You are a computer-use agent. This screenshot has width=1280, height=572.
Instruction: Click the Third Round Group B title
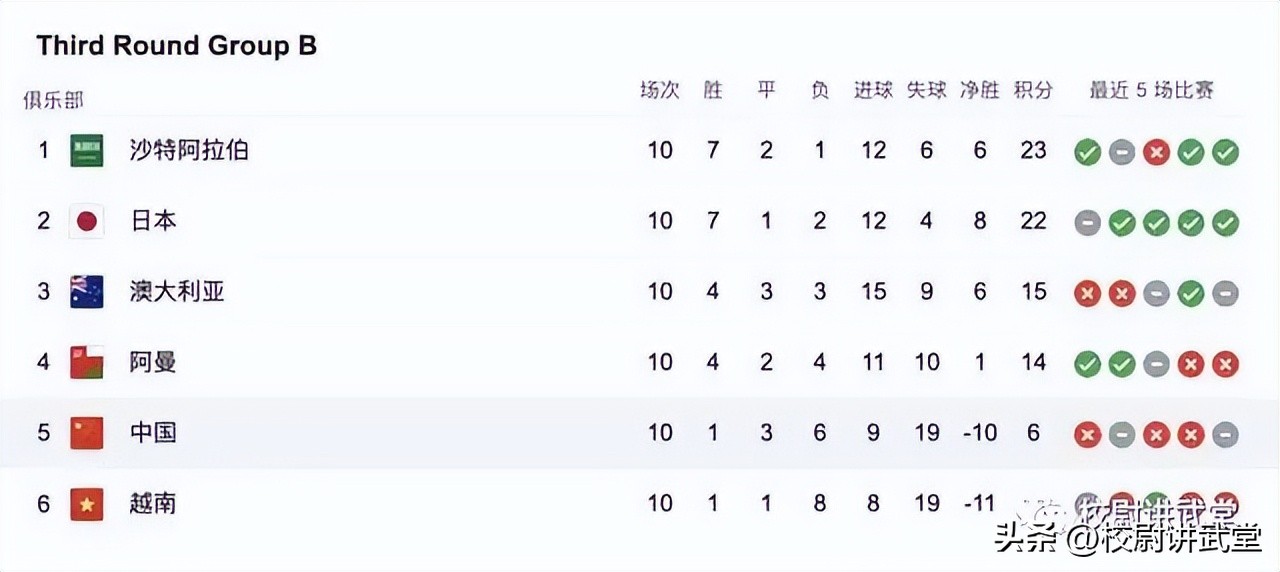tap(177, 45)
